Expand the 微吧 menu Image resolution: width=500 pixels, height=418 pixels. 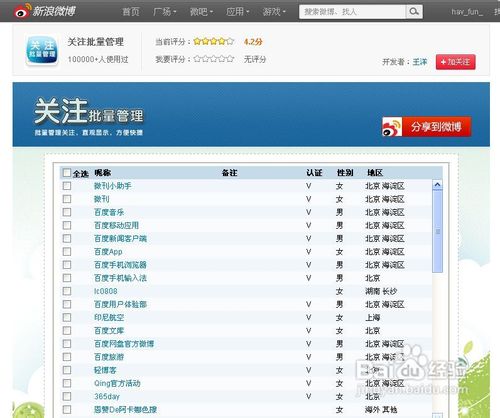(x=201, y=12)
